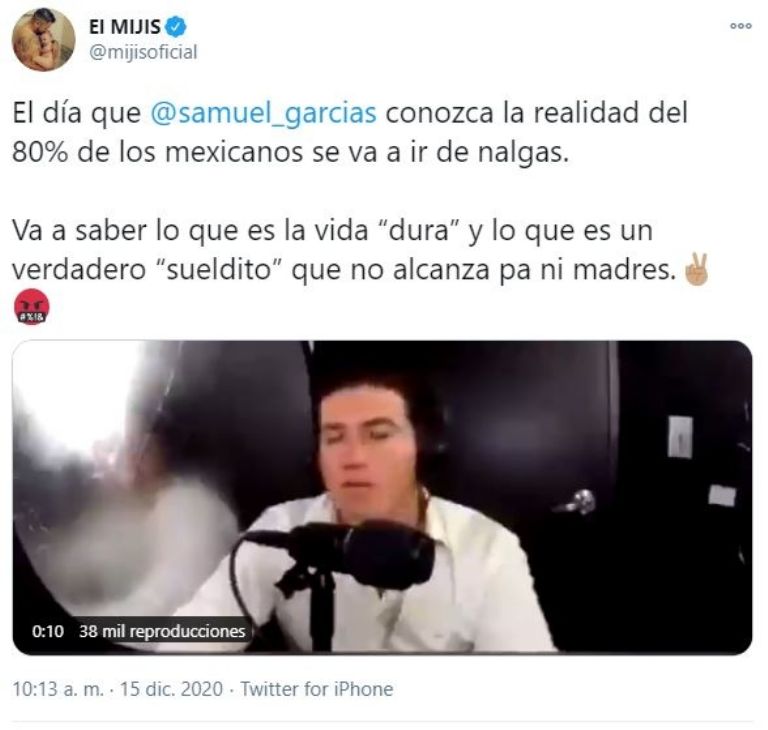Open the 10:13 a. m. timestamp
The image size is (768, 730).
coord(58,689)
